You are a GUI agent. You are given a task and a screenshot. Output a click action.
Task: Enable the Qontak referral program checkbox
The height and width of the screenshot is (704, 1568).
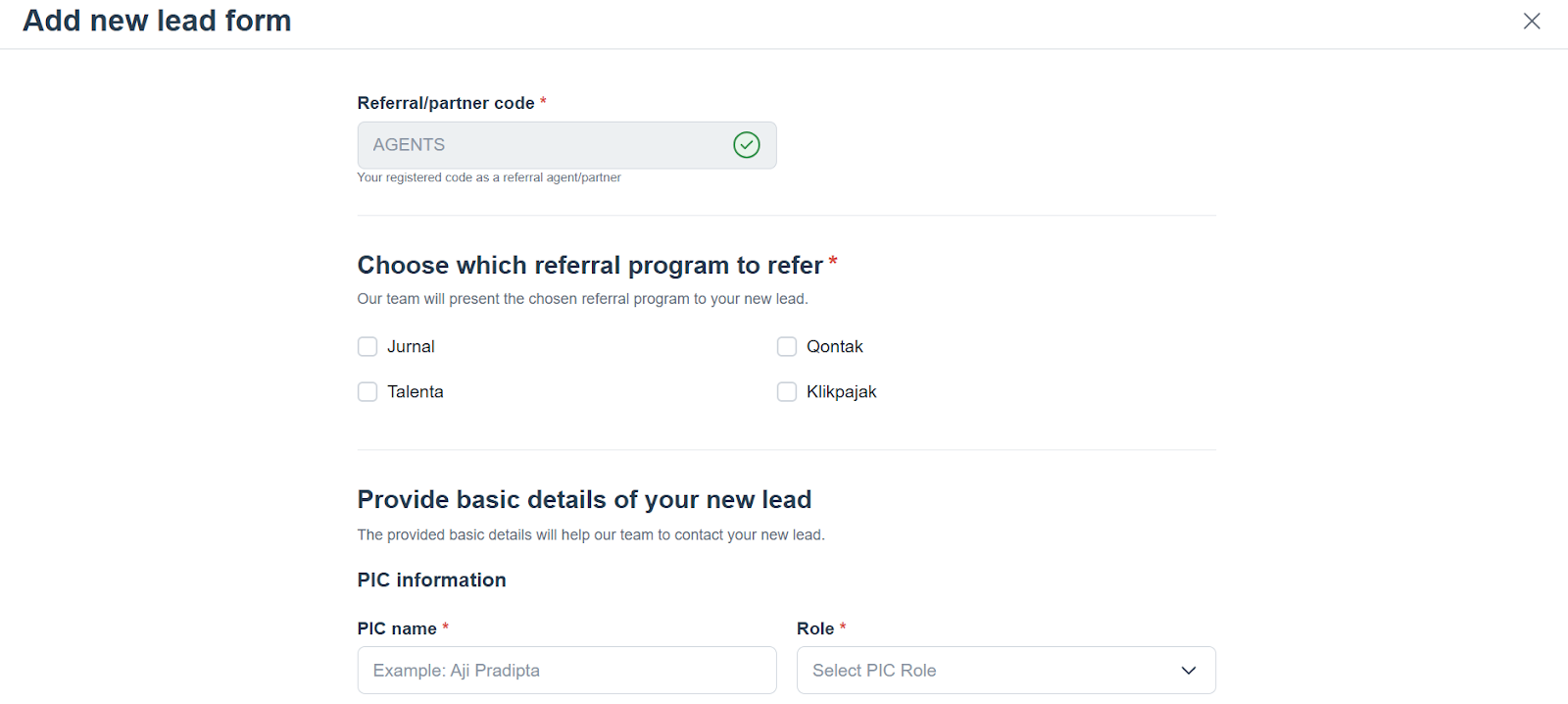[787, 347]
